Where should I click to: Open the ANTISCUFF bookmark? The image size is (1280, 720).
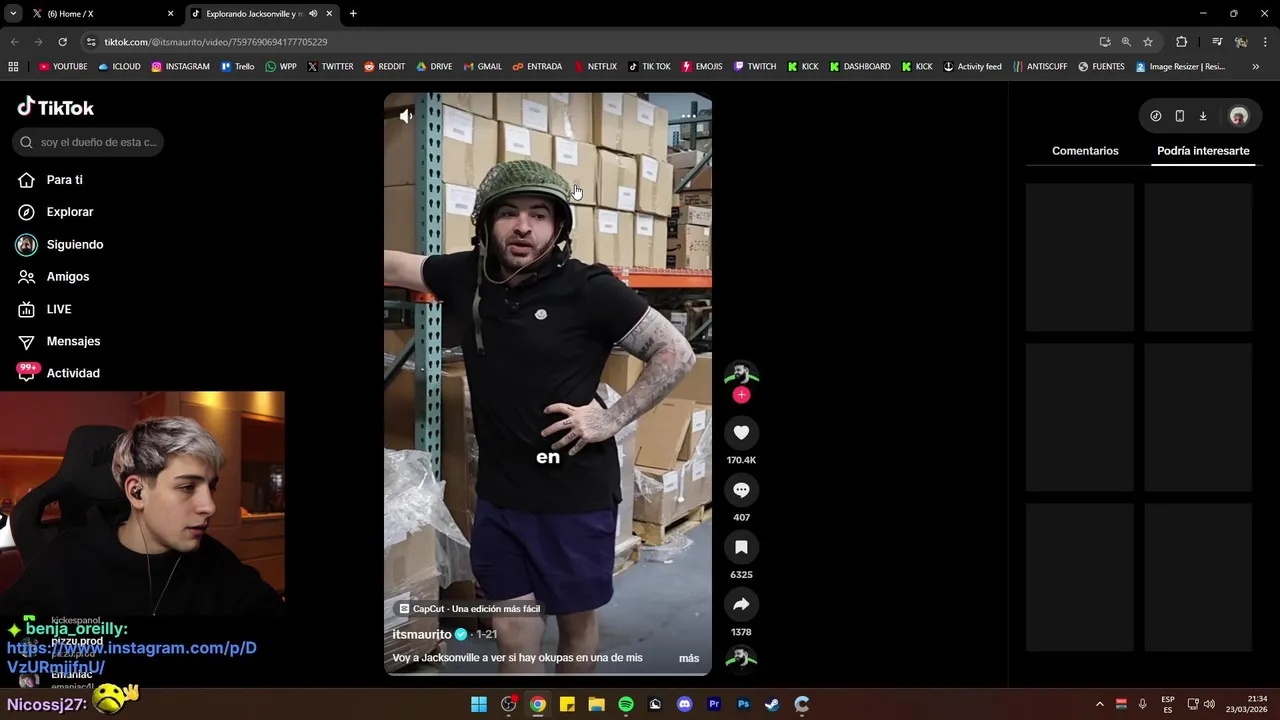[x=1040, y=67]
